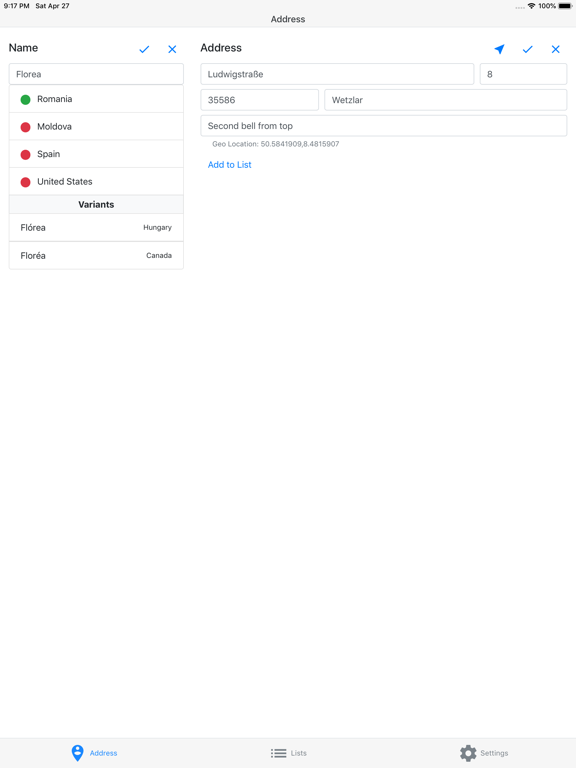Screen dimensions: 576x768
Task: Edit the house number field 8
Action: (x=523, y=74)
